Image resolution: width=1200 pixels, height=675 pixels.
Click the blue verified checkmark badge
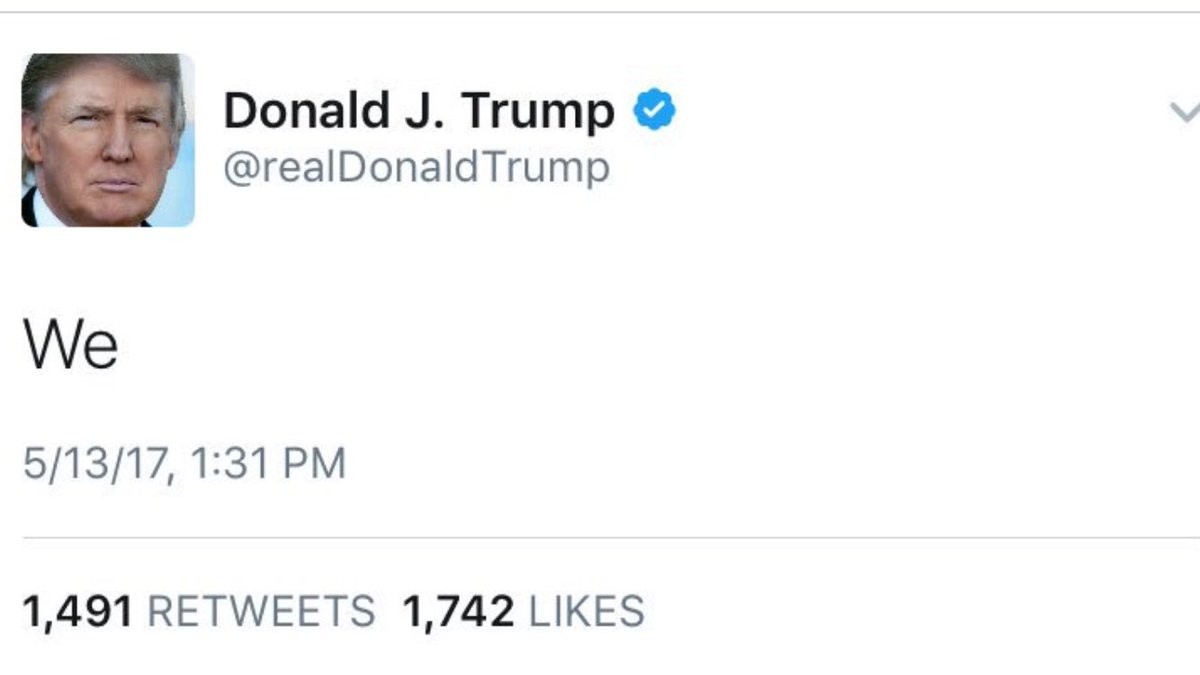(655, 110)
